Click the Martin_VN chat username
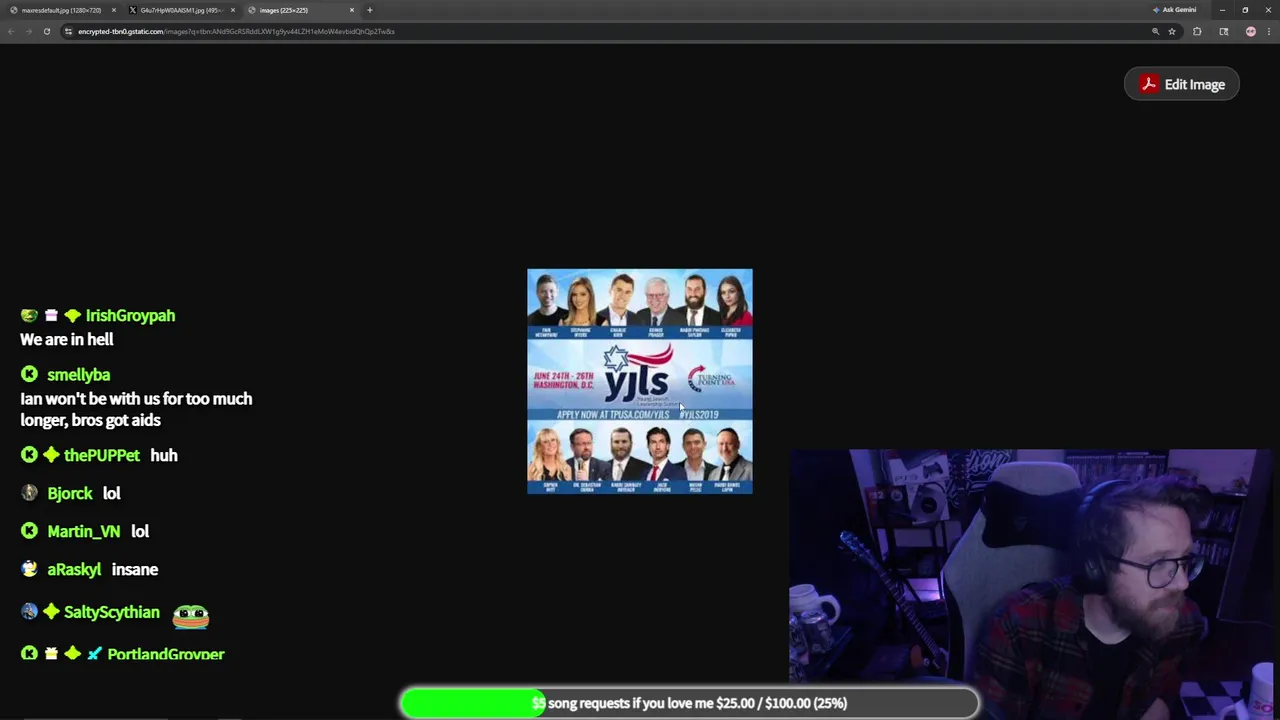This screenshot has width=1280, height=720. [x=84, y=532]
